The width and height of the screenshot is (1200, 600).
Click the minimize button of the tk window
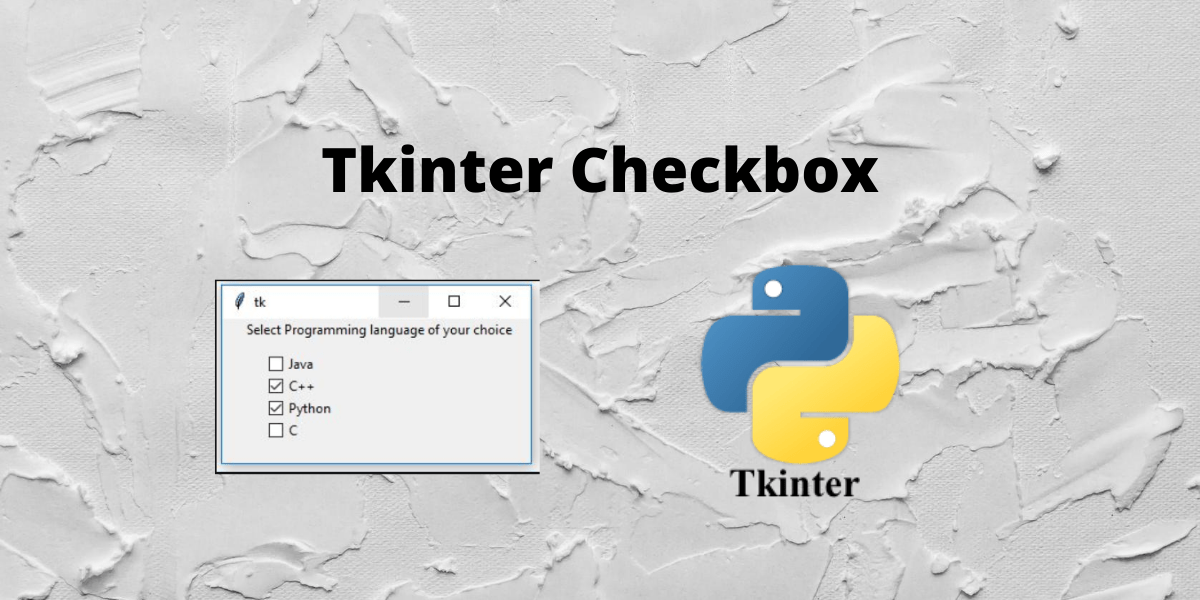click(404, 301)
